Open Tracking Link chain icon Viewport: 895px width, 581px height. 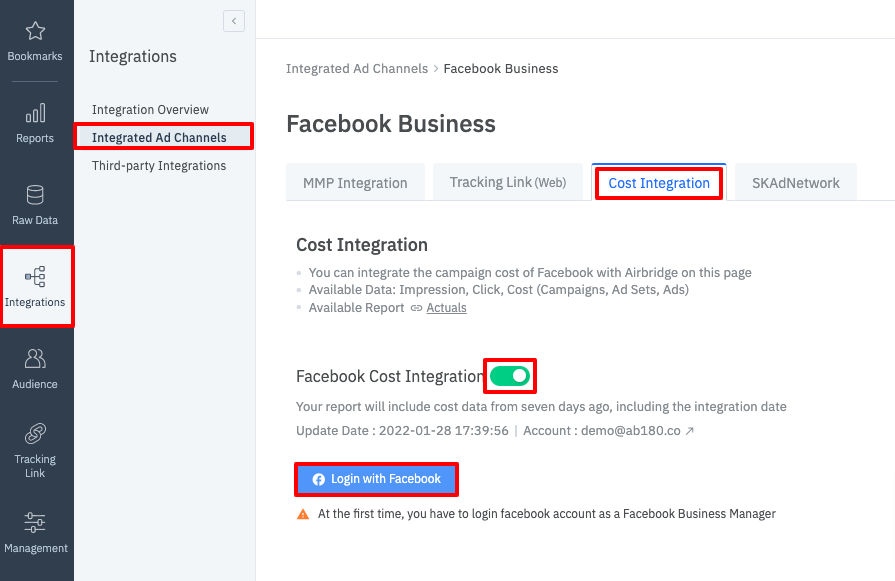[35, 434]
